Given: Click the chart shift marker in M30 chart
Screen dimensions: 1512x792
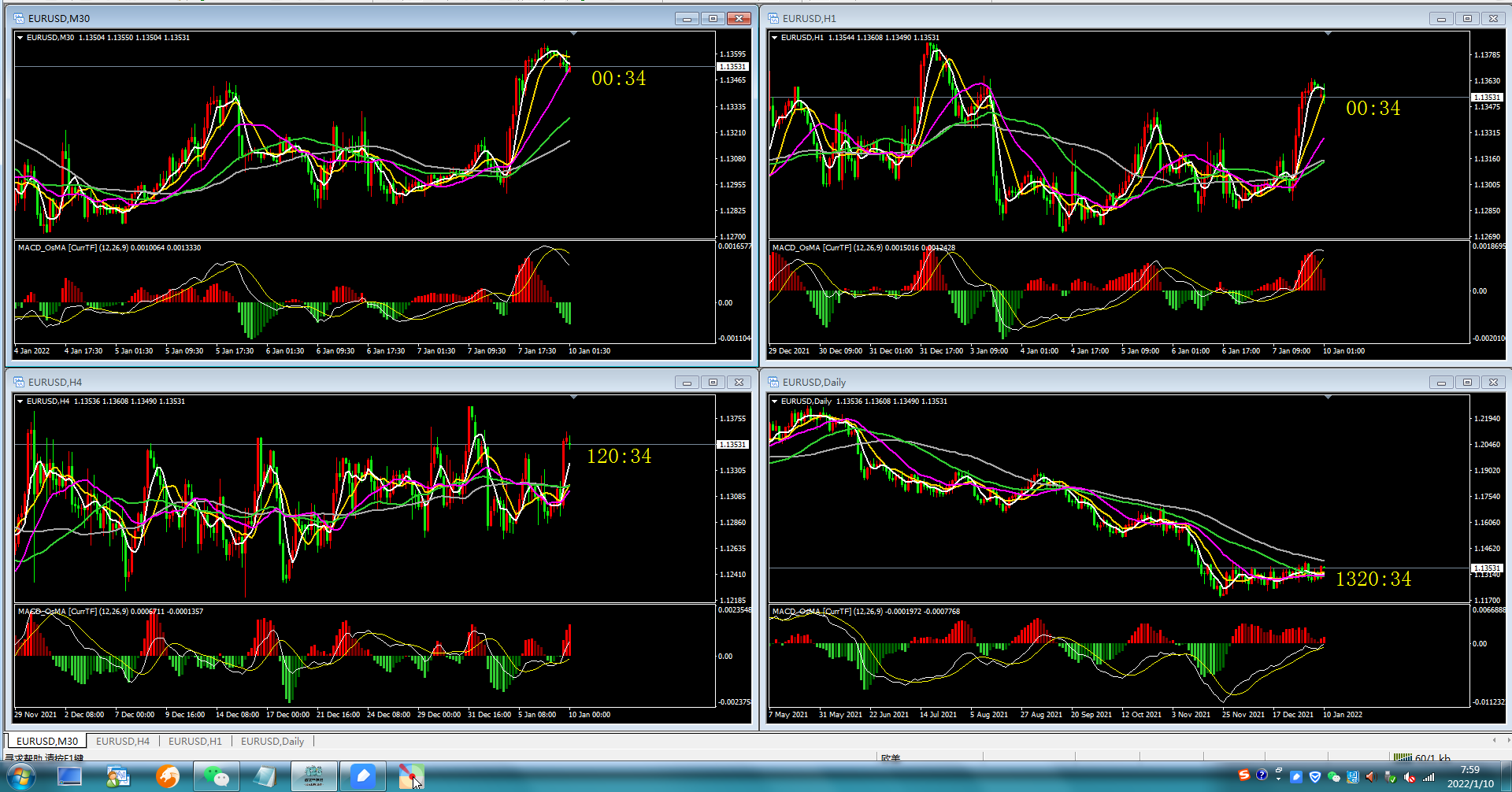Looking at the screenshot, I should 574,33.
